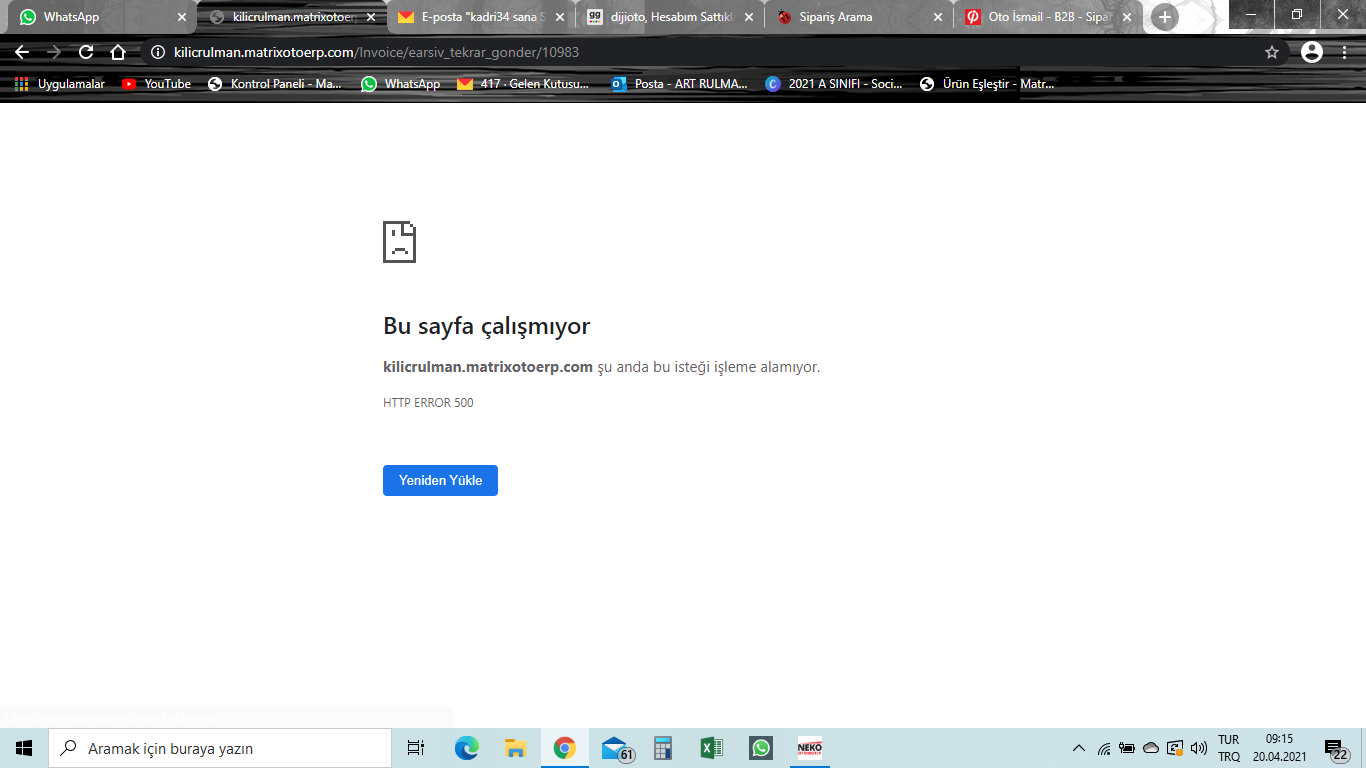1366x768 pixels.
Task: Go to the browser home page icon
Action: (118, 52)
